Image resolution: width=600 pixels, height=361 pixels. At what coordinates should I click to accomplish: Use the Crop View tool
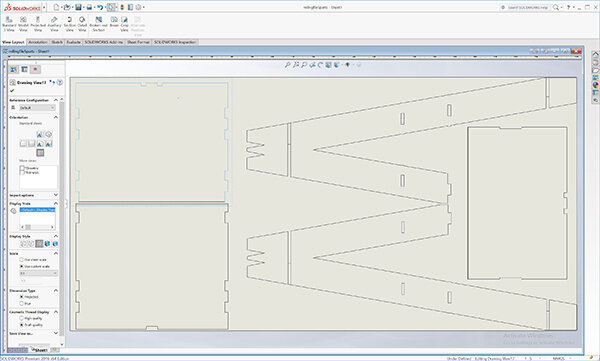(x=124, y=24)
